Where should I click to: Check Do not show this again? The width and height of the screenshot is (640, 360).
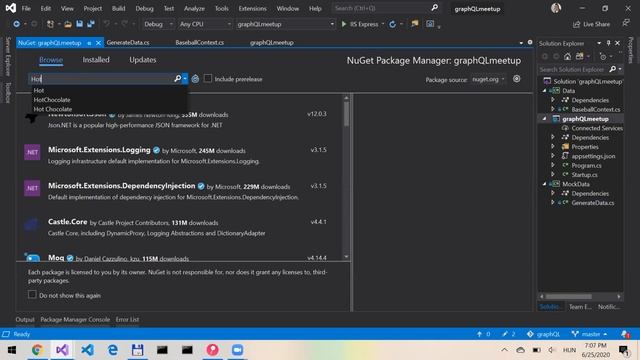coord(32,294)
